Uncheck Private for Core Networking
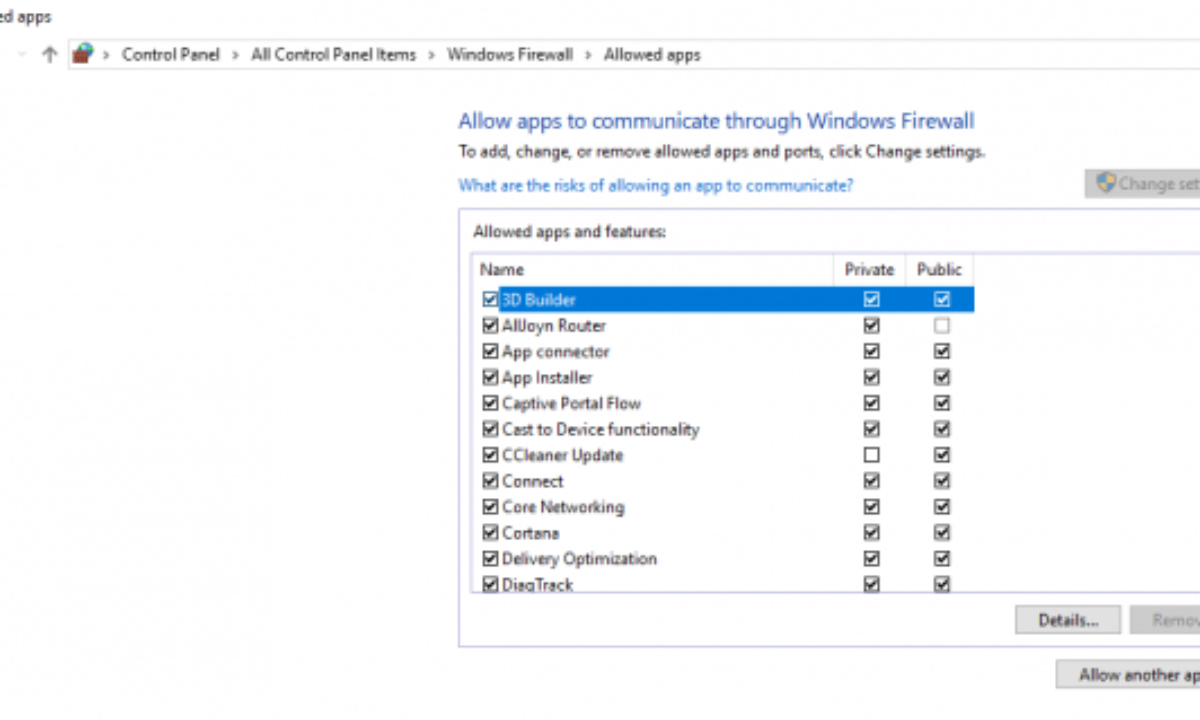This screenshot has width=1200, height=720. point(871,507)
